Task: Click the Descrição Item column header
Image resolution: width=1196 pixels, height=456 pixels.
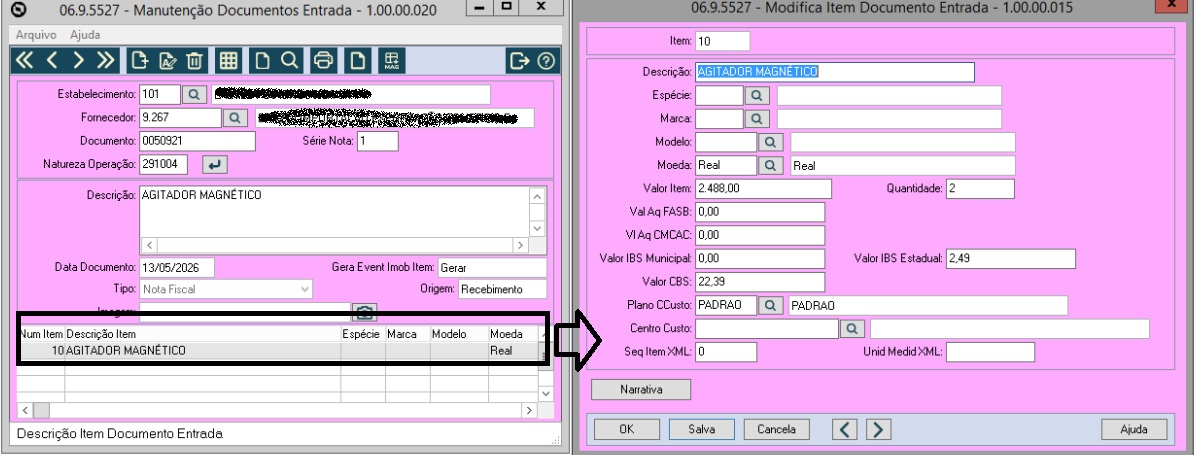Action: coord(203,334)
